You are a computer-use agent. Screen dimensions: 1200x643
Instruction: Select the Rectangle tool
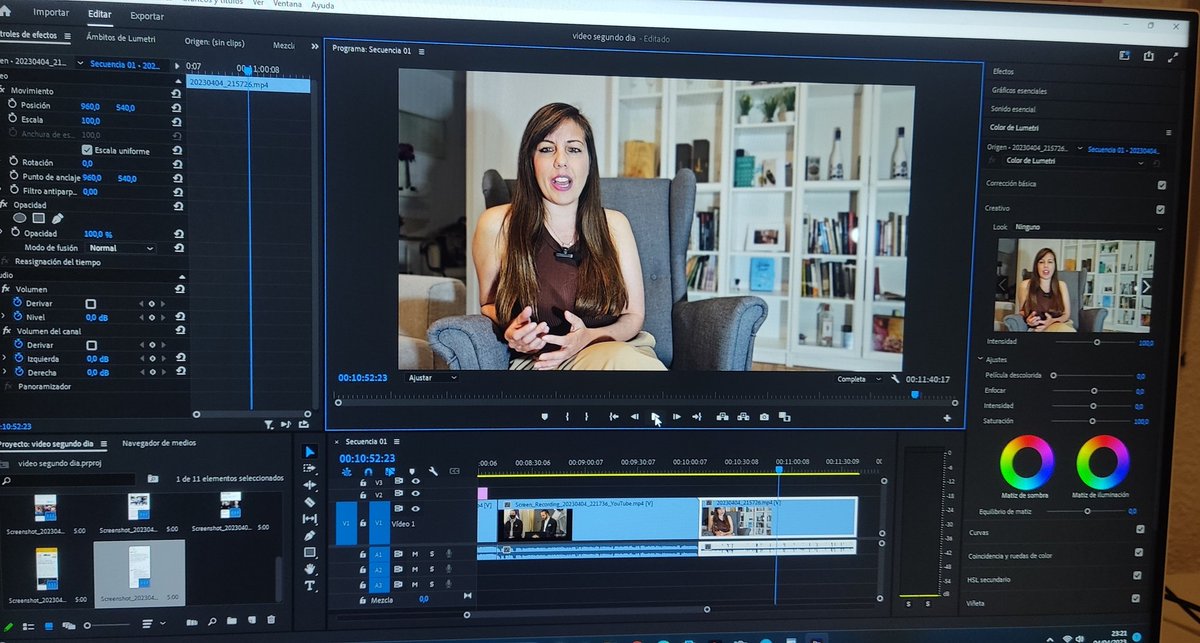coord(310,552)
